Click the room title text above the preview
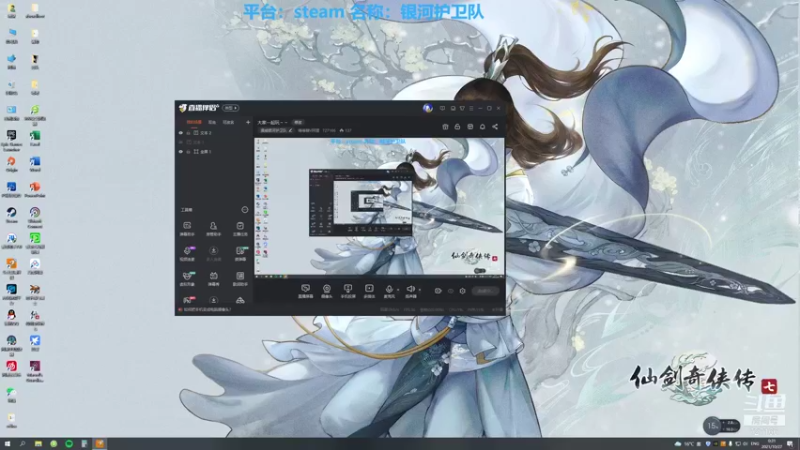 [272, 122]
